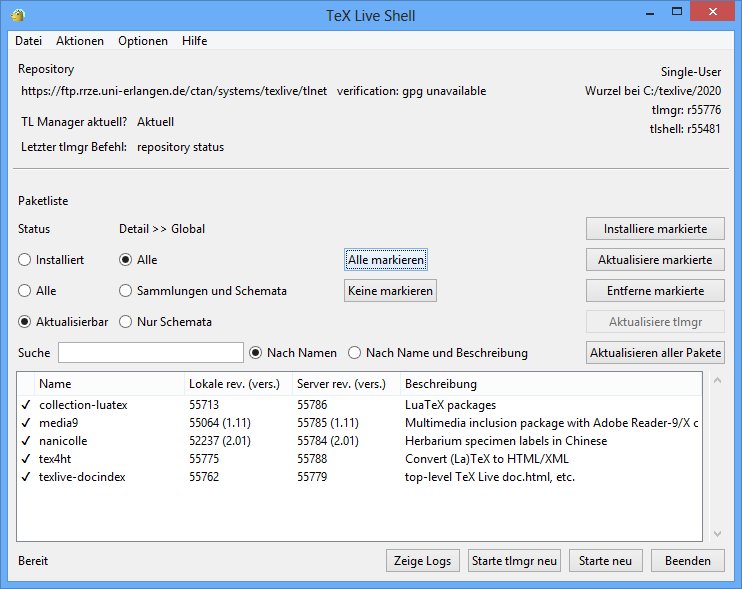Select Nur Schemata radio button

point(125,322)
